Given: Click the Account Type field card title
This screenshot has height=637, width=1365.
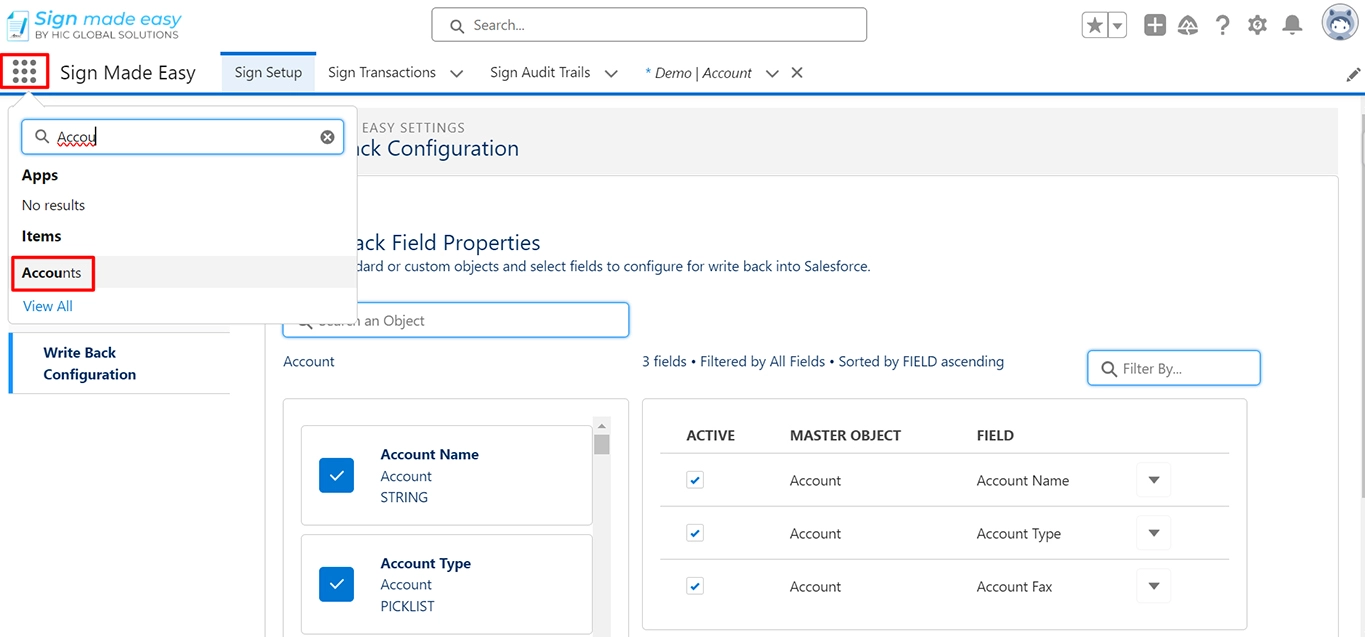Looking at the screenshot, I should [x=425, y=563].
